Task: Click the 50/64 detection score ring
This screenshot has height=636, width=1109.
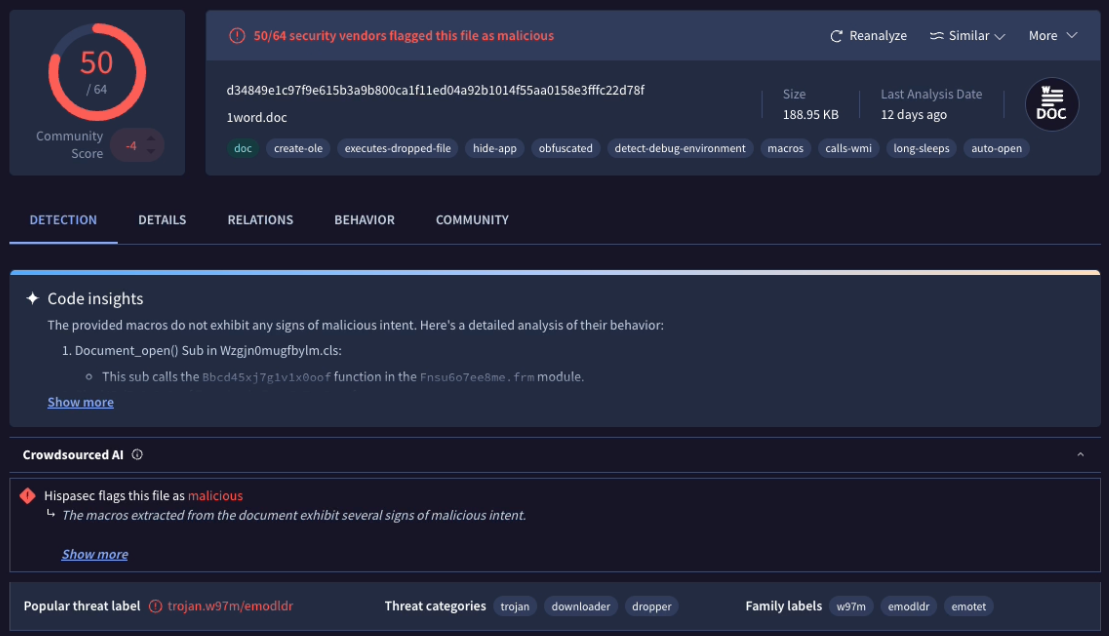Action: [x=97, y=72]
